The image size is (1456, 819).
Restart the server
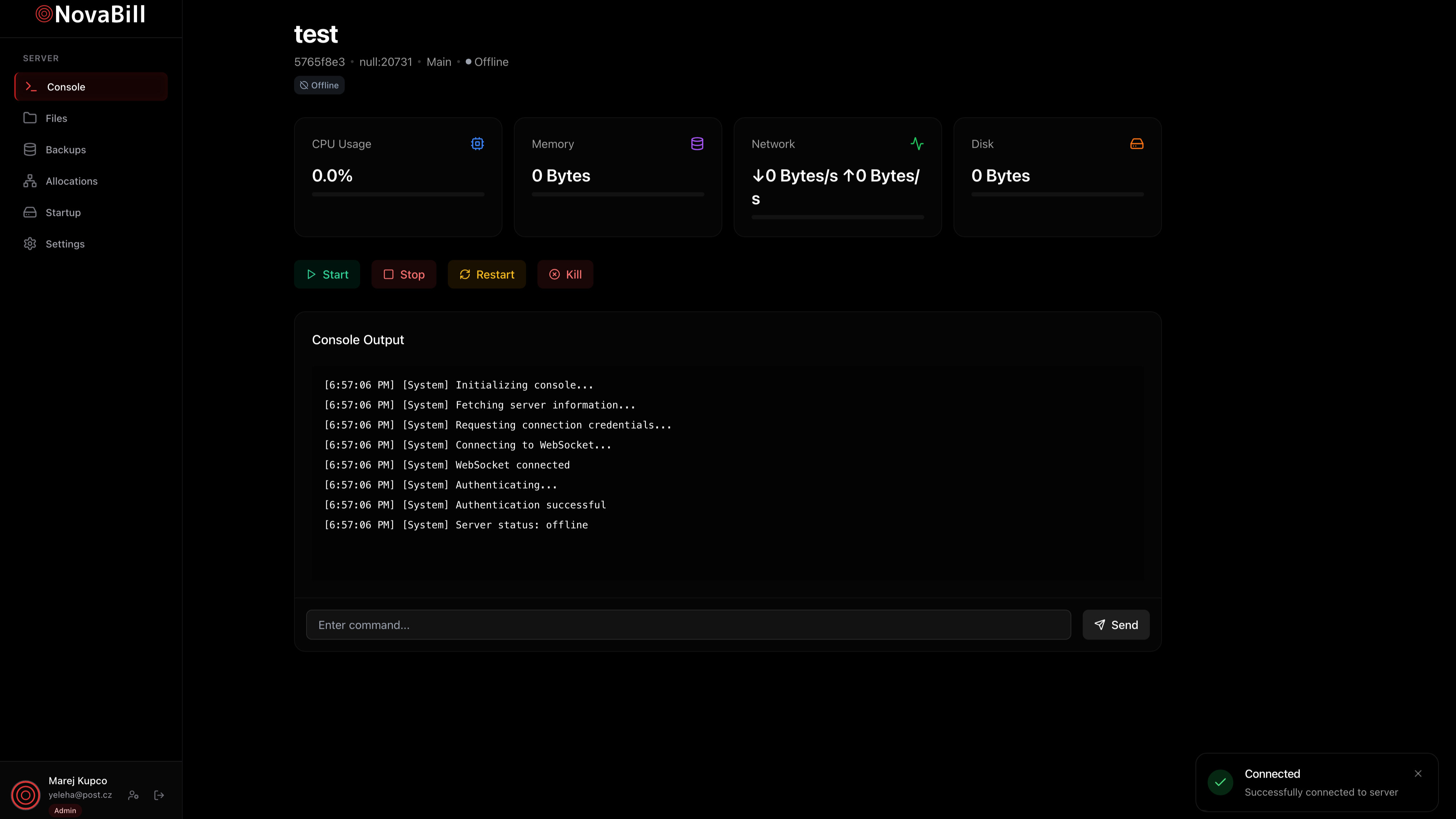coord(487,274)
